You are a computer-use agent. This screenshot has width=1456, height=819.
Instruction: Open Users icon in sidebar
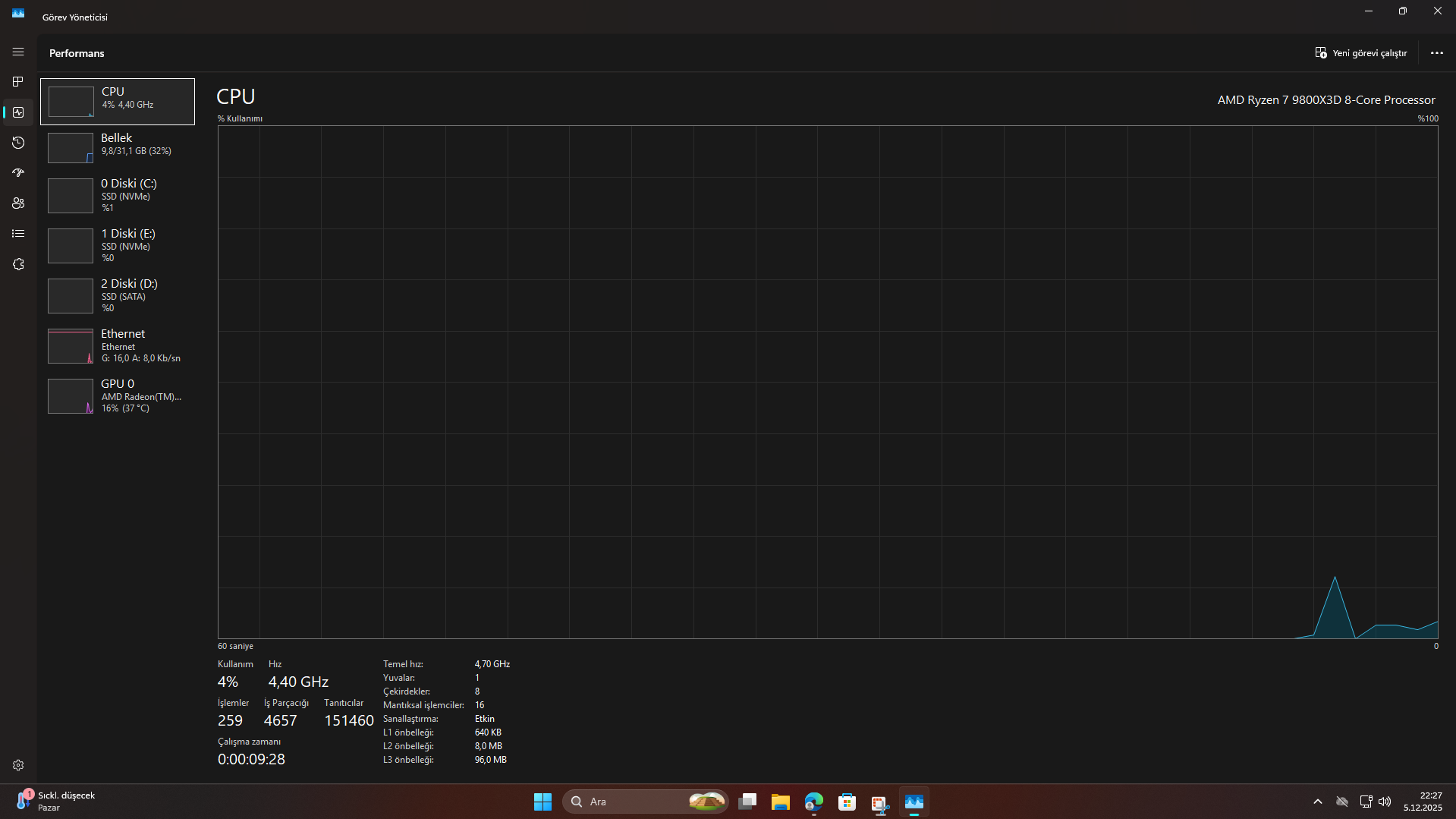(x=18, y=203)
